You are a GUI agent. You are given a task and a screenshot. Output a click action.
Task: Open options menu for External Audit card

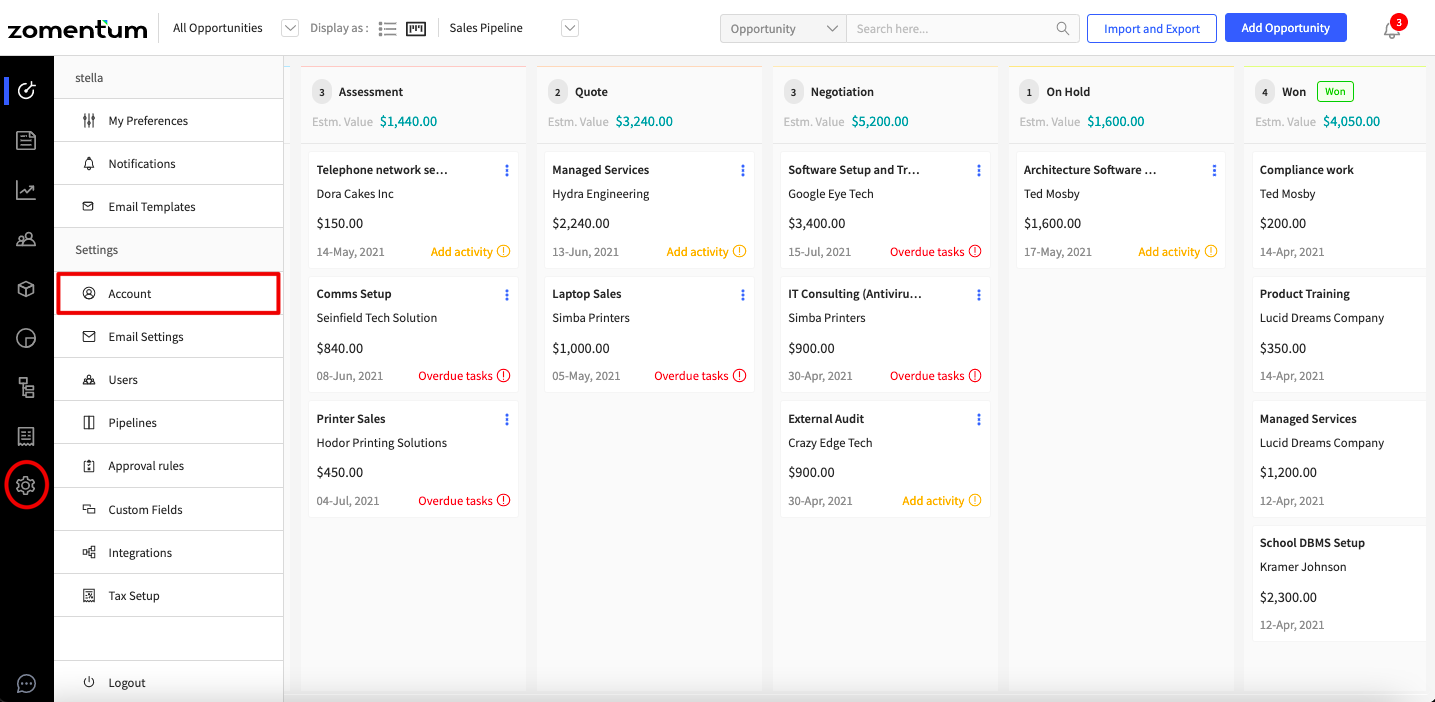click(979, 420)
